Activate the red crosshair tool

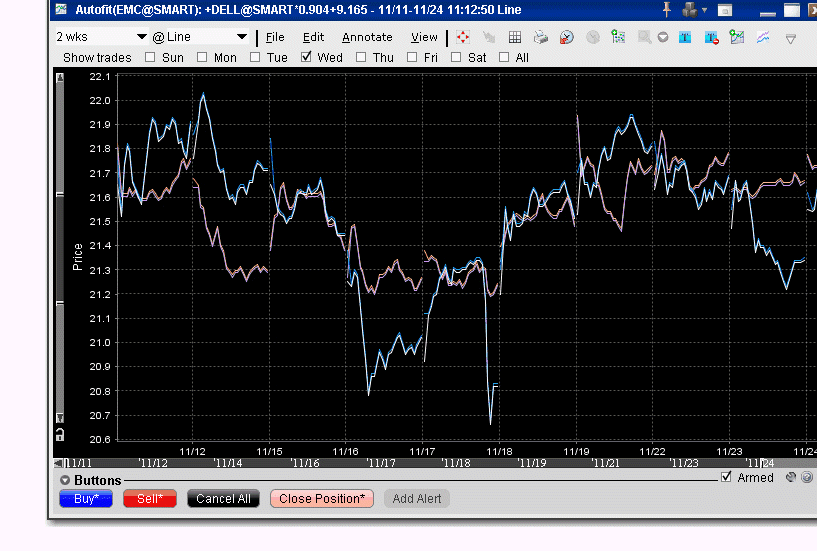[463, 37]
